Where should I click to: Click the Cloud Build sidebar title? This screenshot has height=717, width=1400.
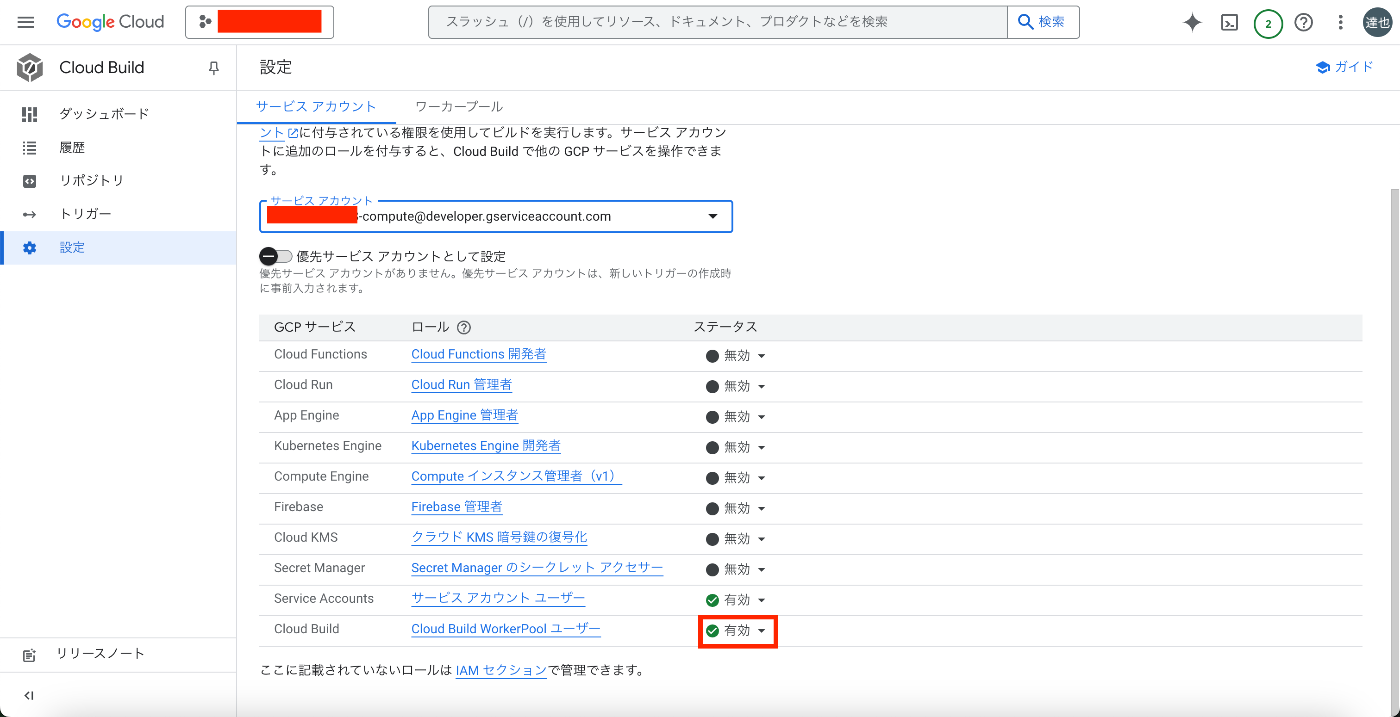[x=102, y=68]
